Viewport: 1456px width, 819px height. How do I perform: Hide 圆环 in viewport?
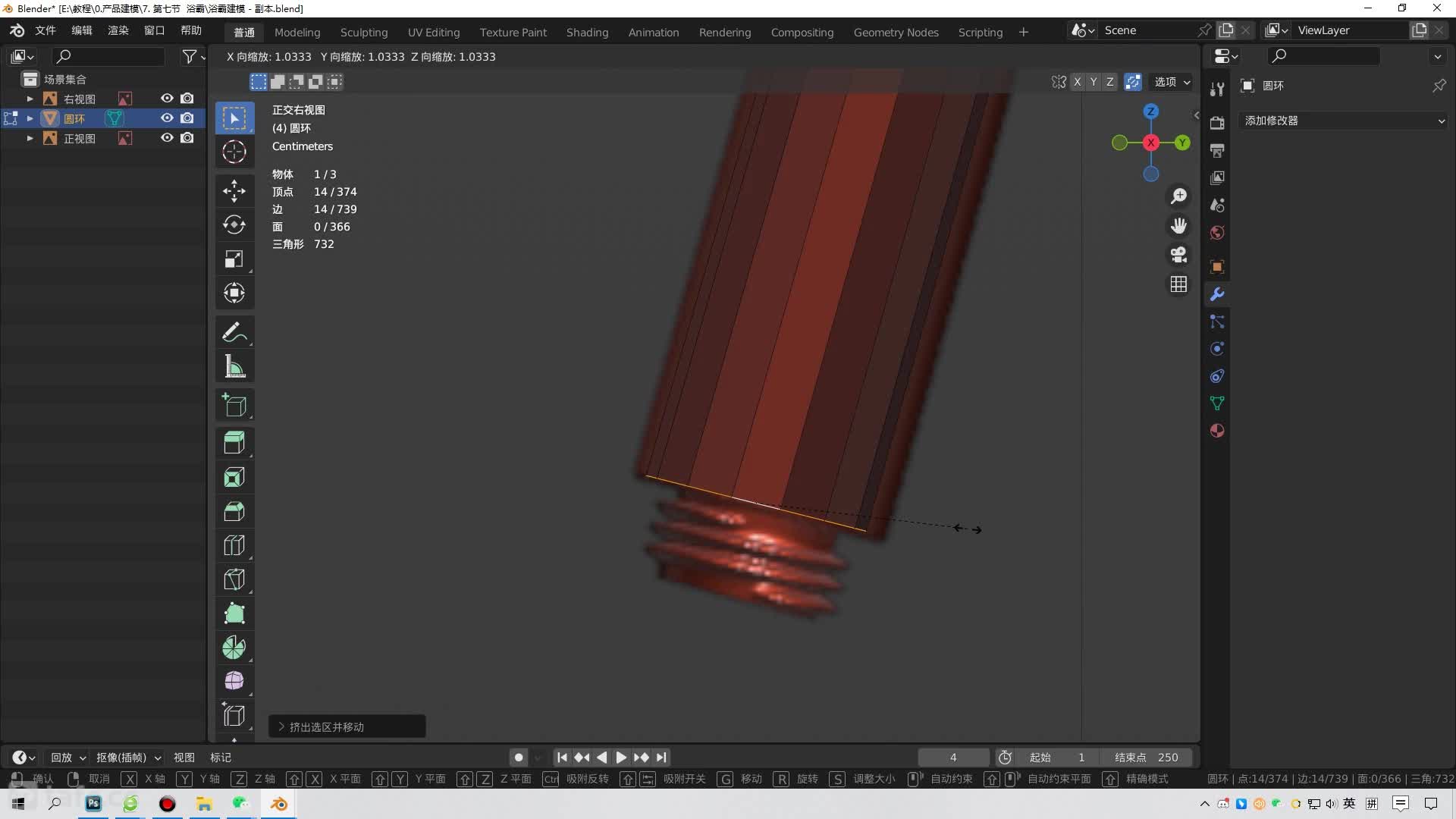pos(167,118)
